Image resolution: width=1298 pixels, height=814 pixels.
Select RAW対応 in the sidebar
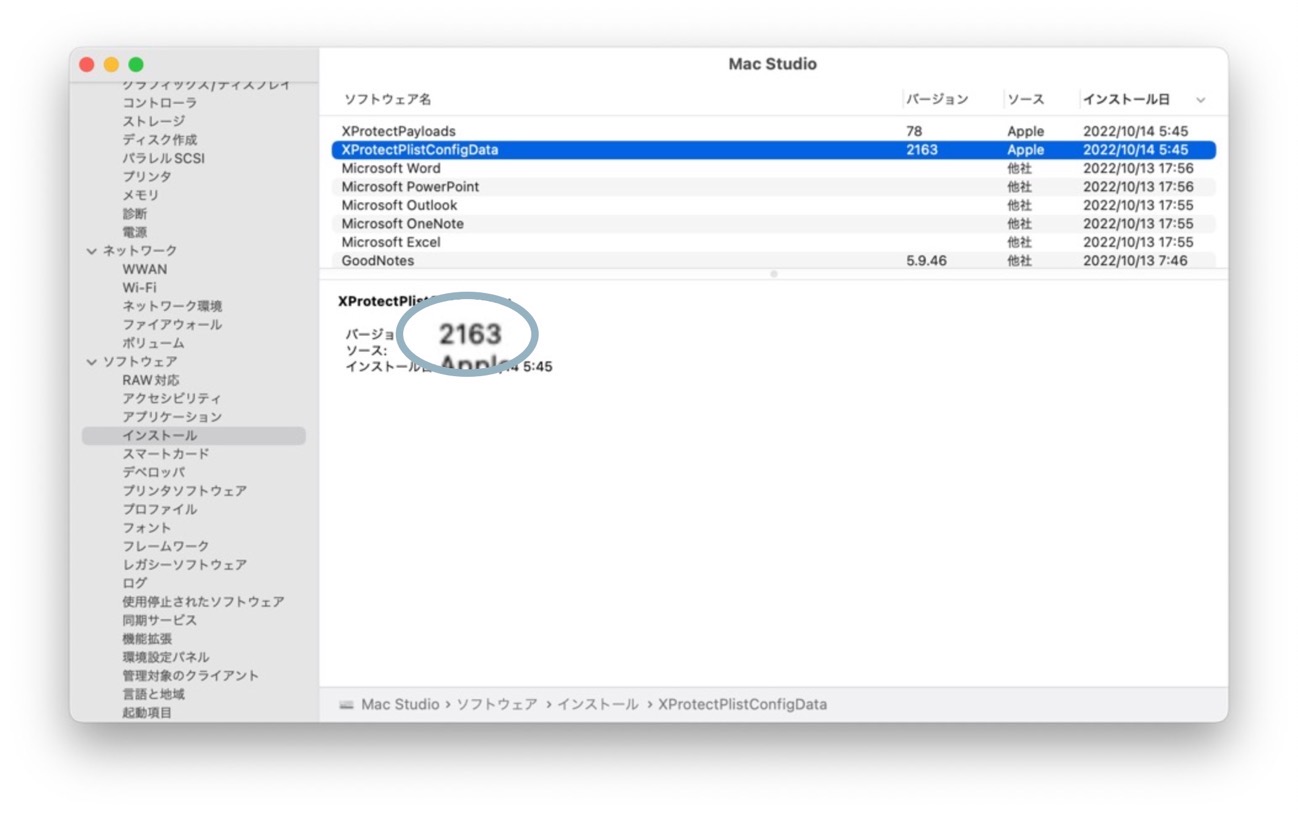pos(151,381)
